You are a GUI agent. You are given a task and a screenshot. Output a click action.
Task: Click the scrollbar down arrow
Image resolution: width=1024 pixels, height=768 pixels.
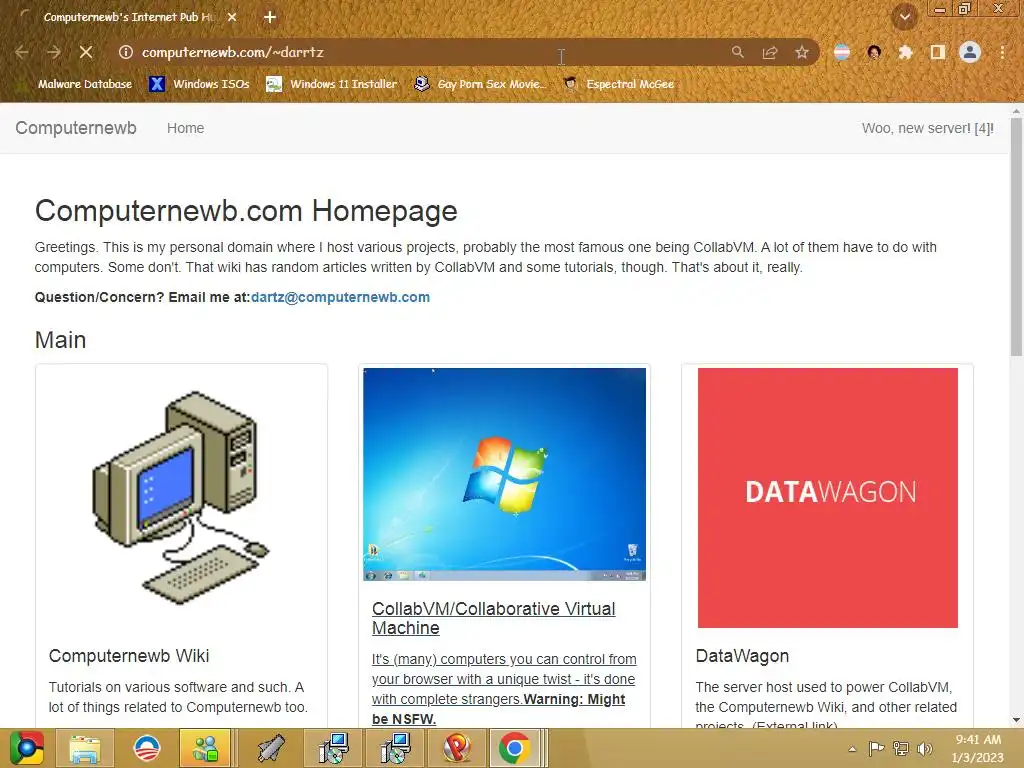tap(1016, 719)
